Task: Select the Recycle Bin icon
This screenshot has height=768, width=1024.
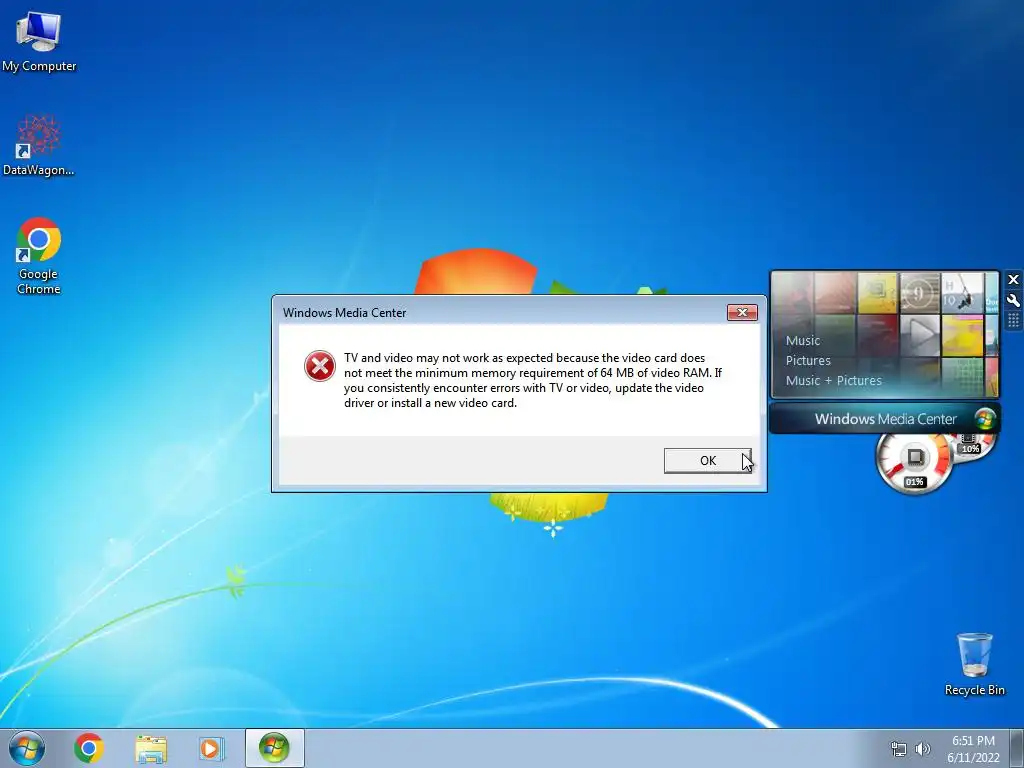Action: [x=974, y=664]
